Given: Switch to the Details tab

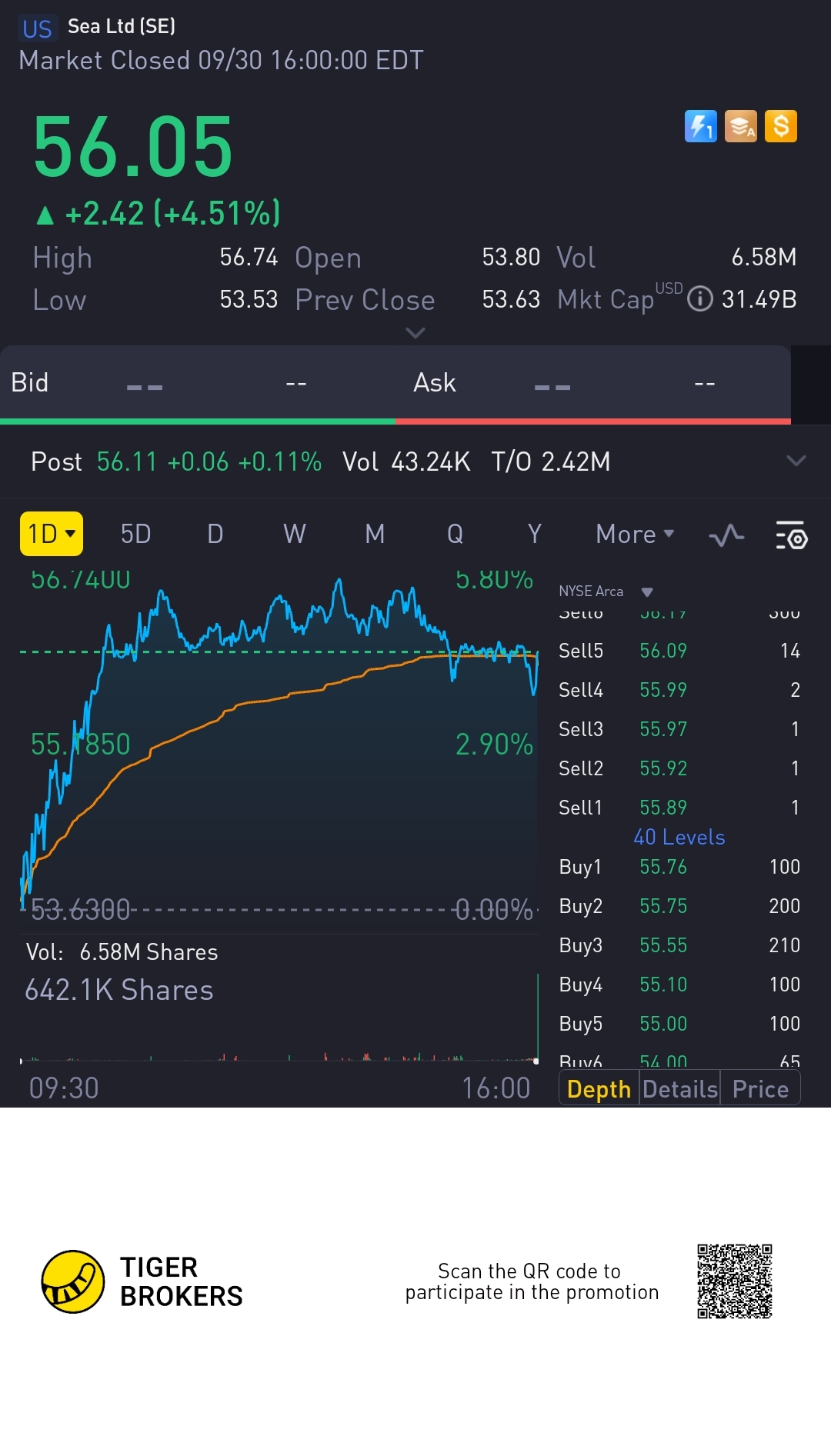Looking at the screenshot, I should pos(679,1089).
